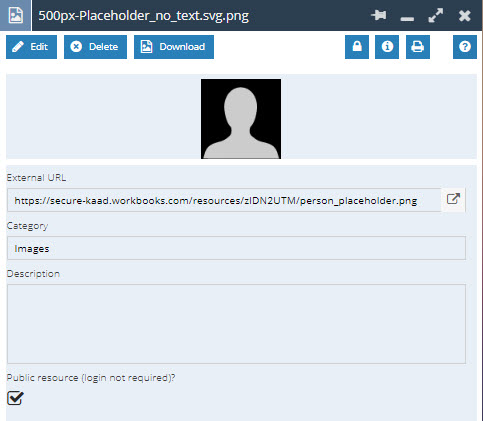Close the resource window
The height and width of the screenshot is (421, 483).
(x=464, y=15)
